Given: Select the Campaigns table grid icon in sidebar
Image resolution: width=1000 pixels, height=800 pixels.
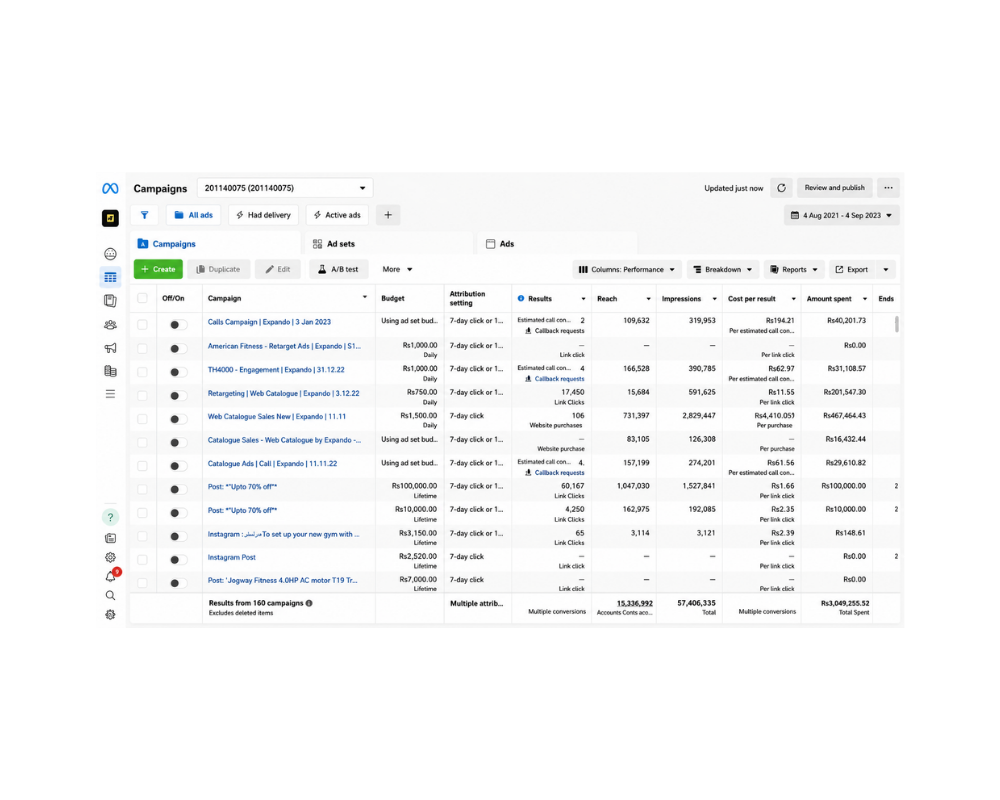Looking at the screenshot, I should point(110,278).
